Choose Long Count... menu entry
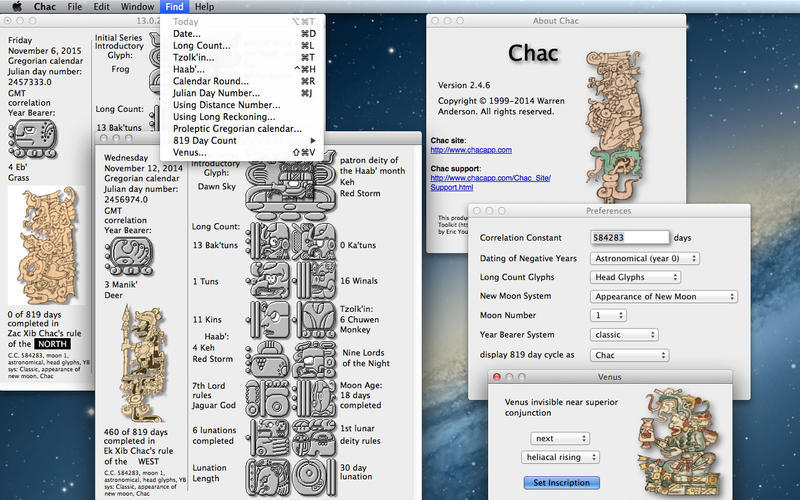800x500 pixels. [243, 45]
